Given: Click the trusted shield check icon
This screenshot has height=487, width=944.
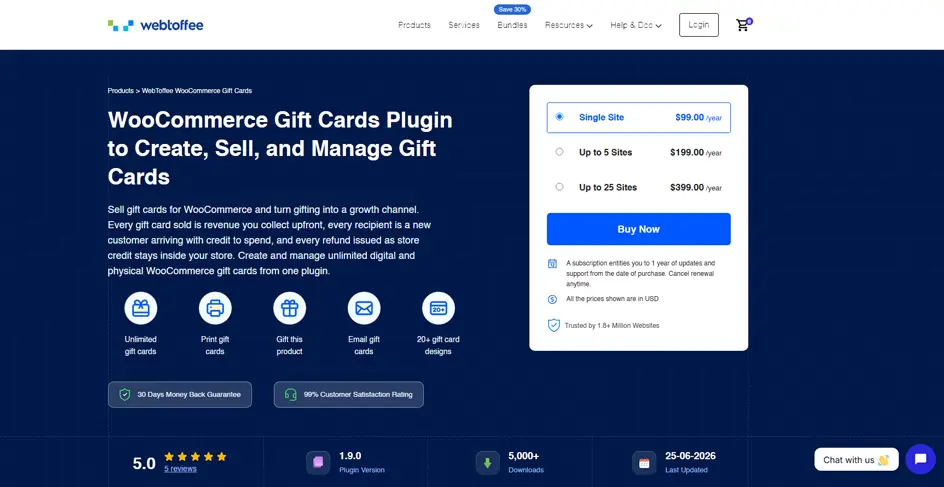Looking at the screenshot, I should [x=553, y=326].
